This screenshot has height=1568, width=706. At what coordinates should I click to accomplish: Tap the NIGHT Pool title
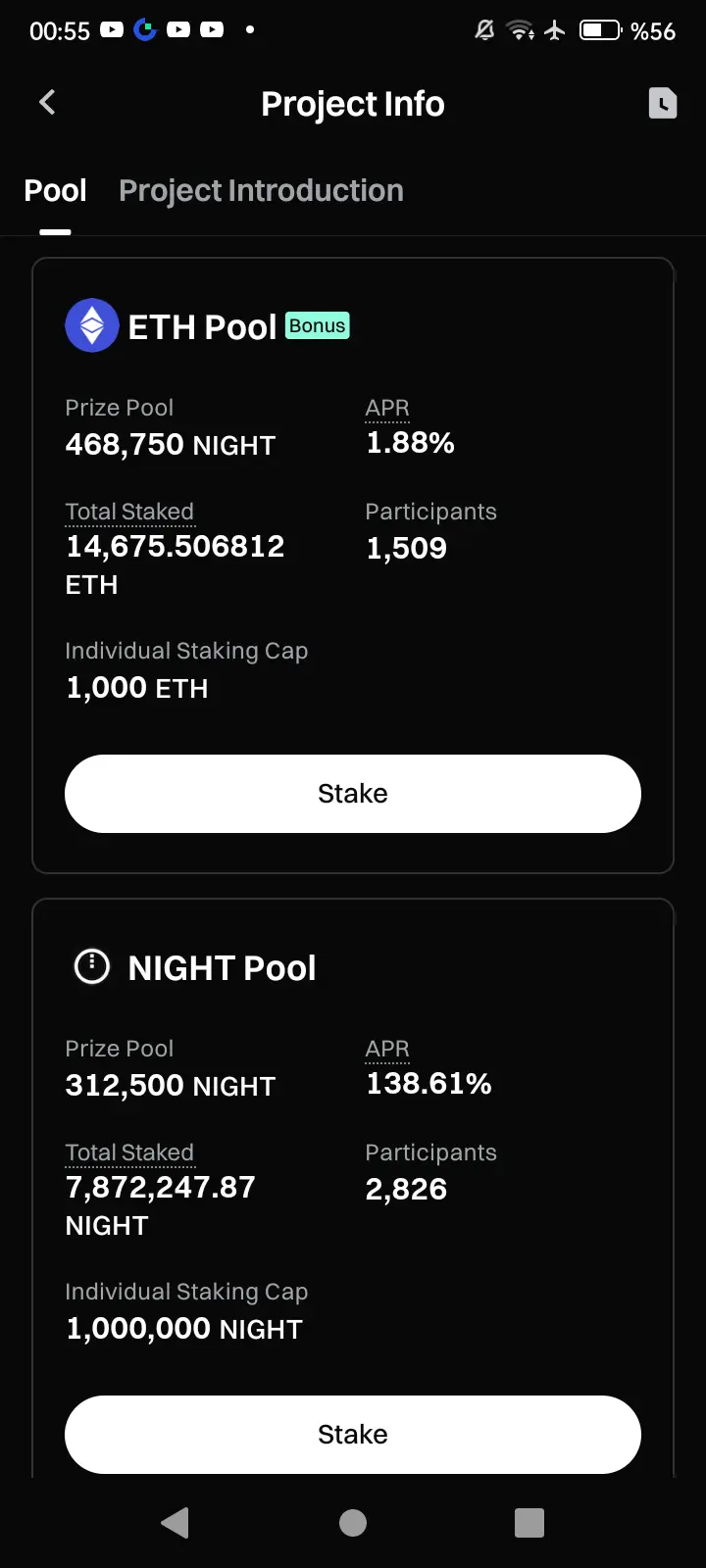pyautogui.click(x=222, y=968)
